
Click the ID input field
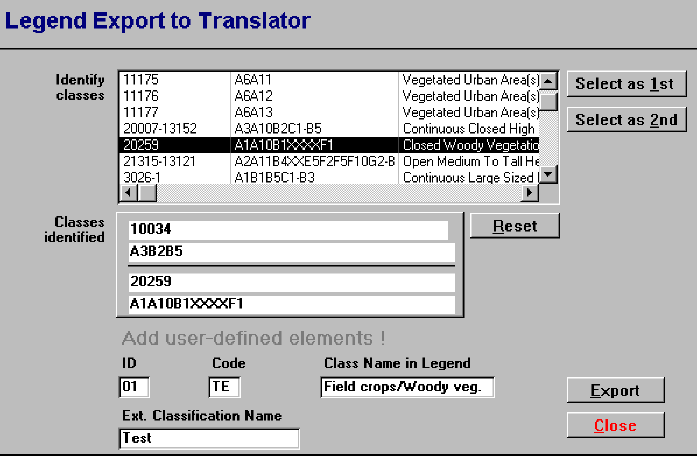click(x=134, y=387)
